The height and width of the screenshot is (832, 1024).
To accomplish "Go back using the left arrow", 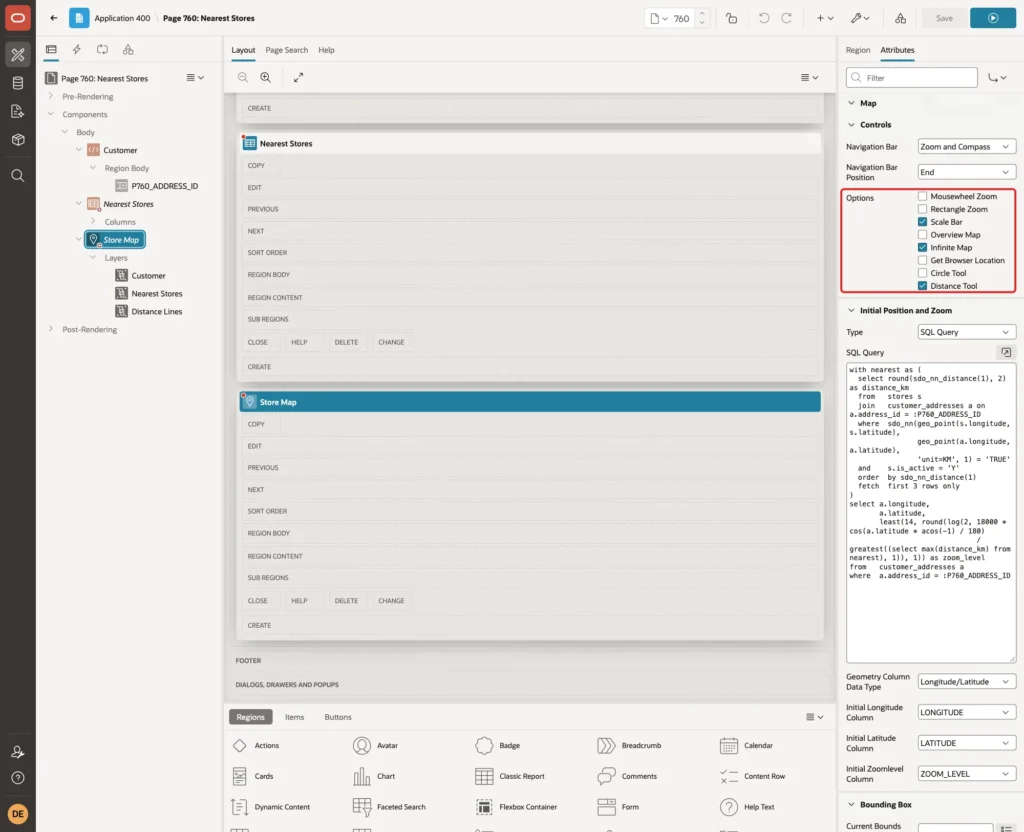I will [54, 18].
